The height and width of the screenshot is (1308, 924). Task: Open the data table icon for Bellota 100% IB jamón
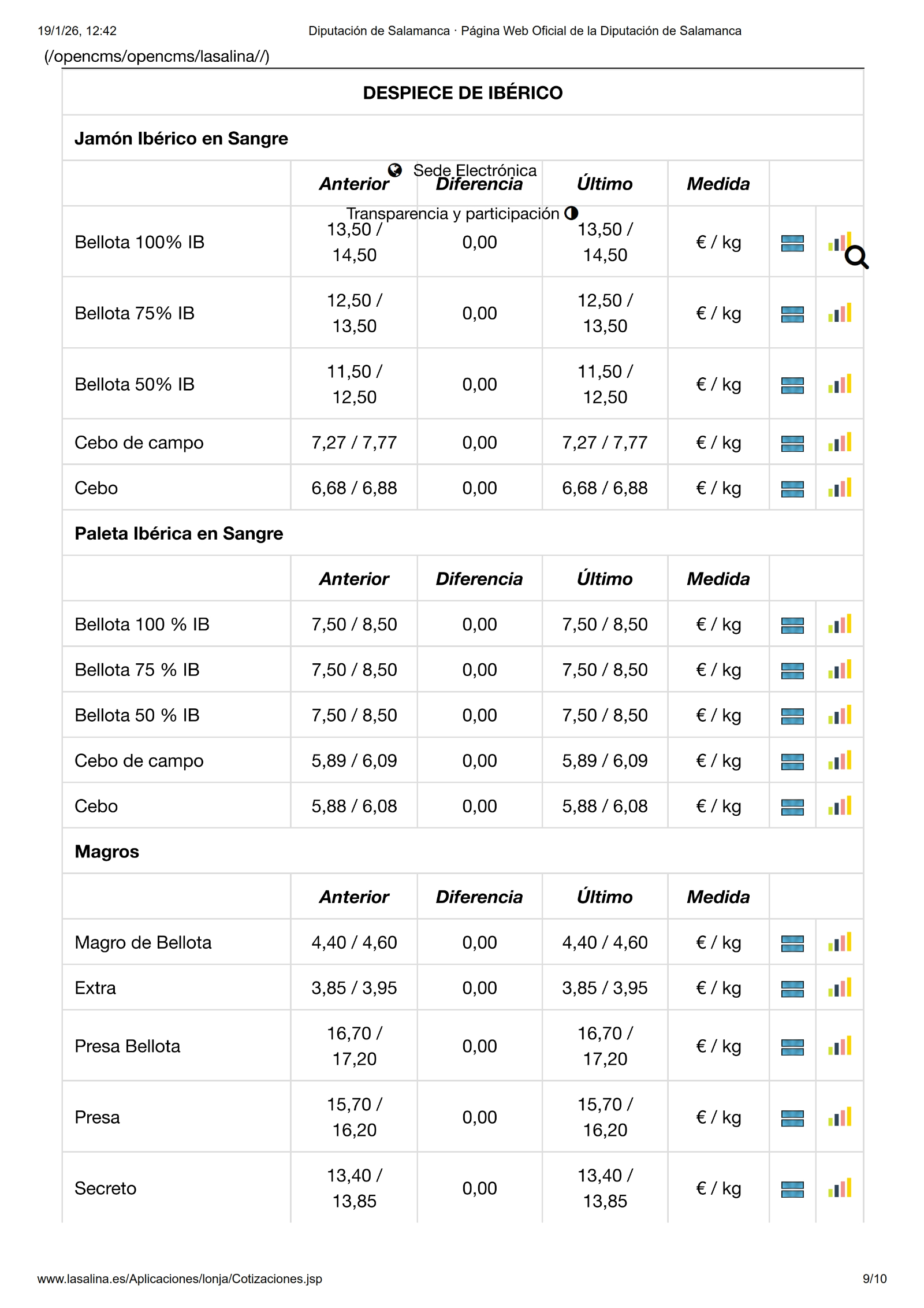coord(792,243)
